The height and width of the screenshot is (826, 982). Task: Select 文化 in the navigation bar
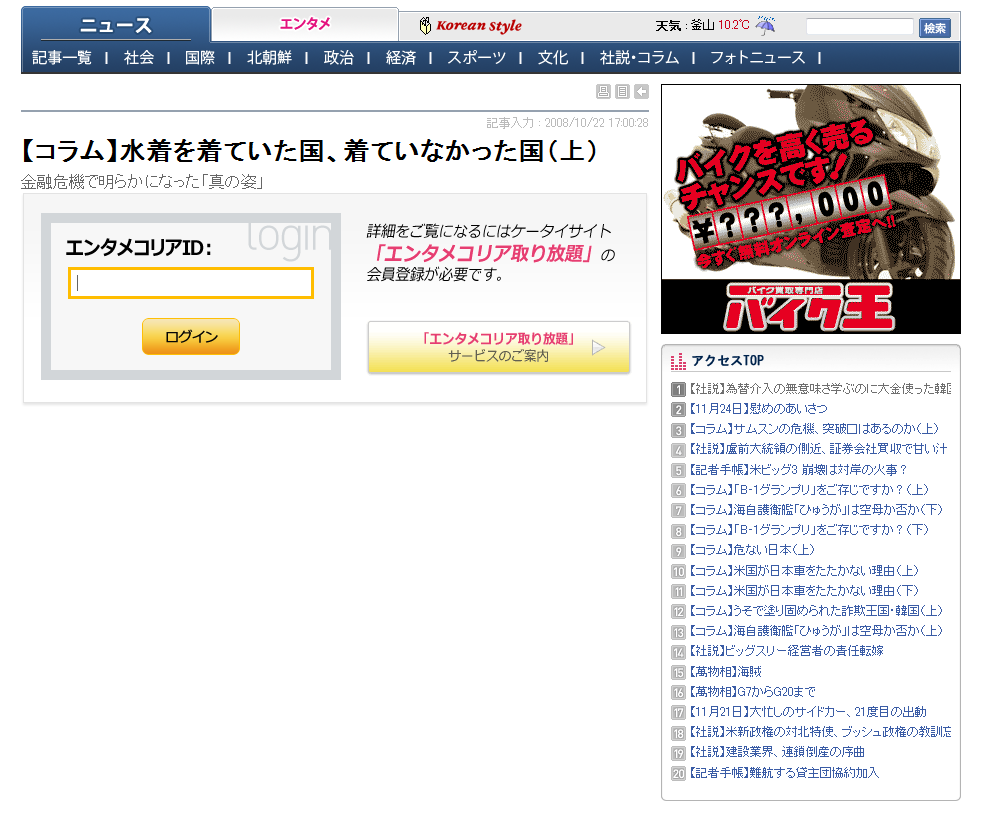552,58
